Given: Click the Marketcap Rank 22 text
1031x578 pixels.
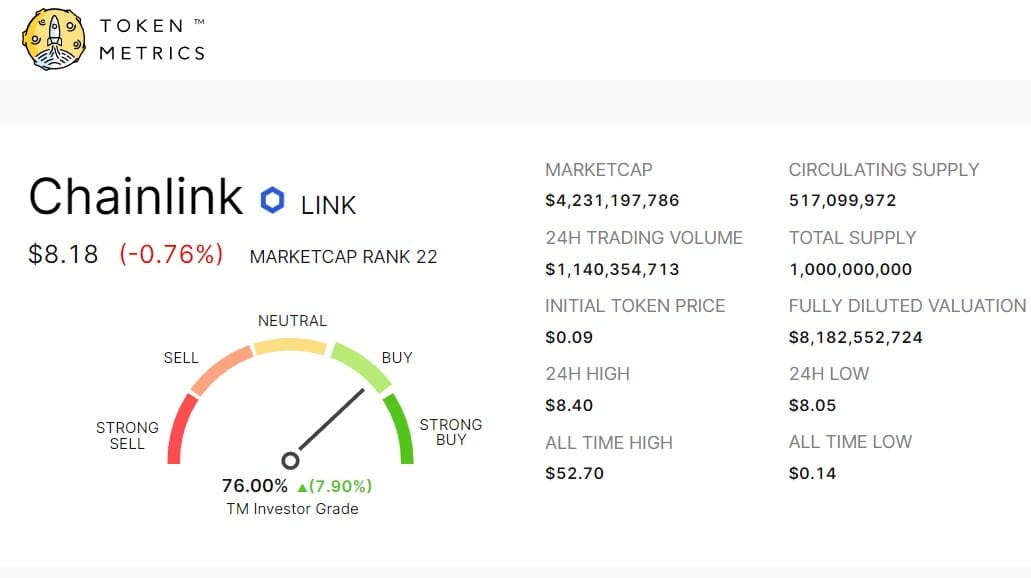Looking at the screenshot, I should [343, 256].
